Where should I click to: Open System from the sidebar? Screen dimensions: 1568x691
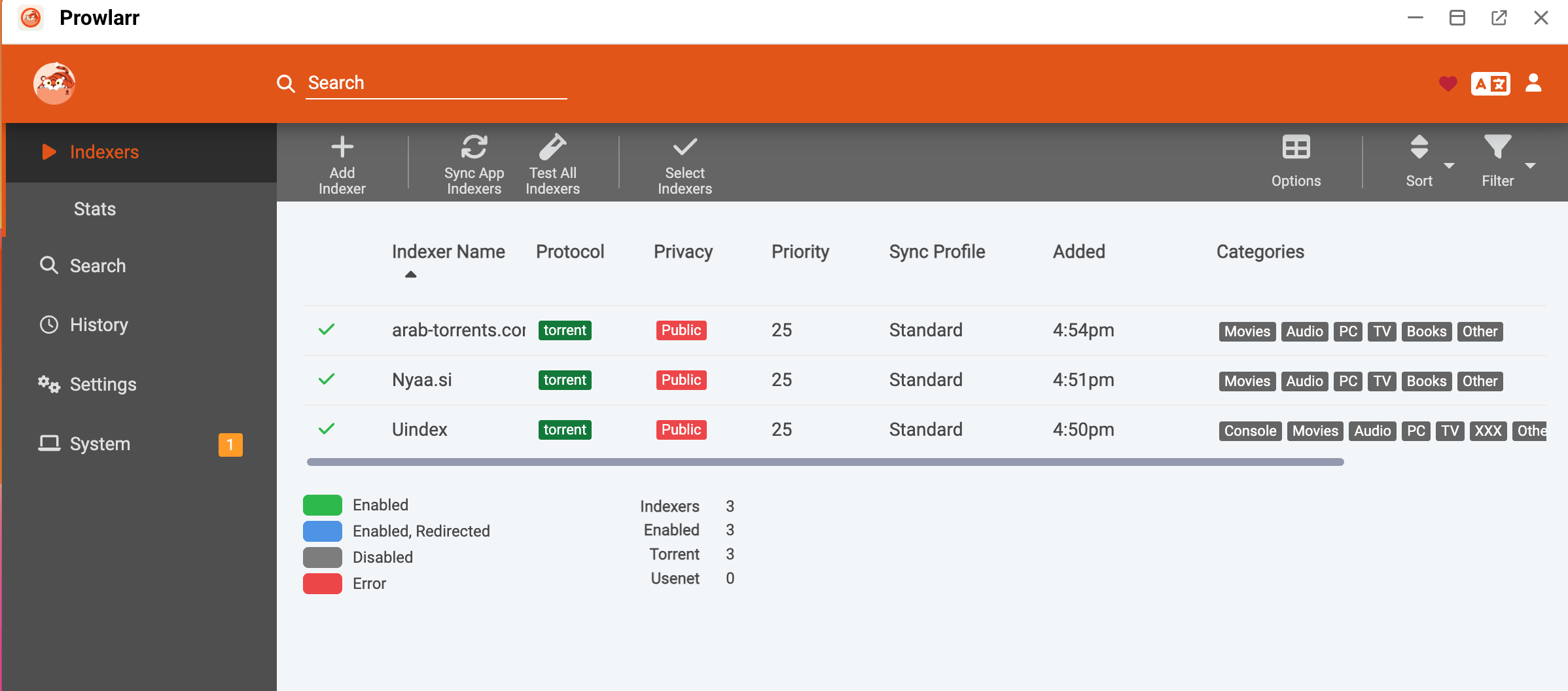(x=99, y=444)
